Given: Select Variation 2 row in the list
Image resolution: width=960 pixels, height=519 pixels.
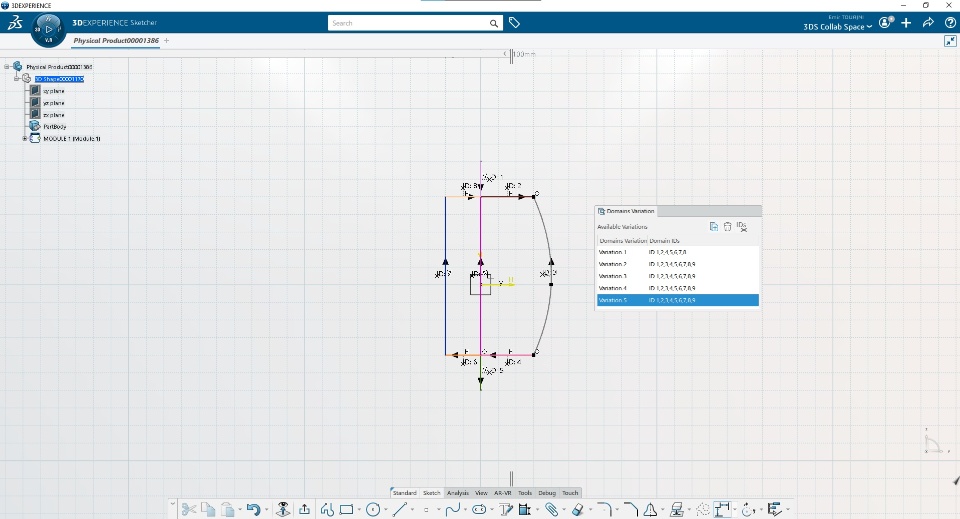Looking at the screenshot, I should [x=678, y=264].
